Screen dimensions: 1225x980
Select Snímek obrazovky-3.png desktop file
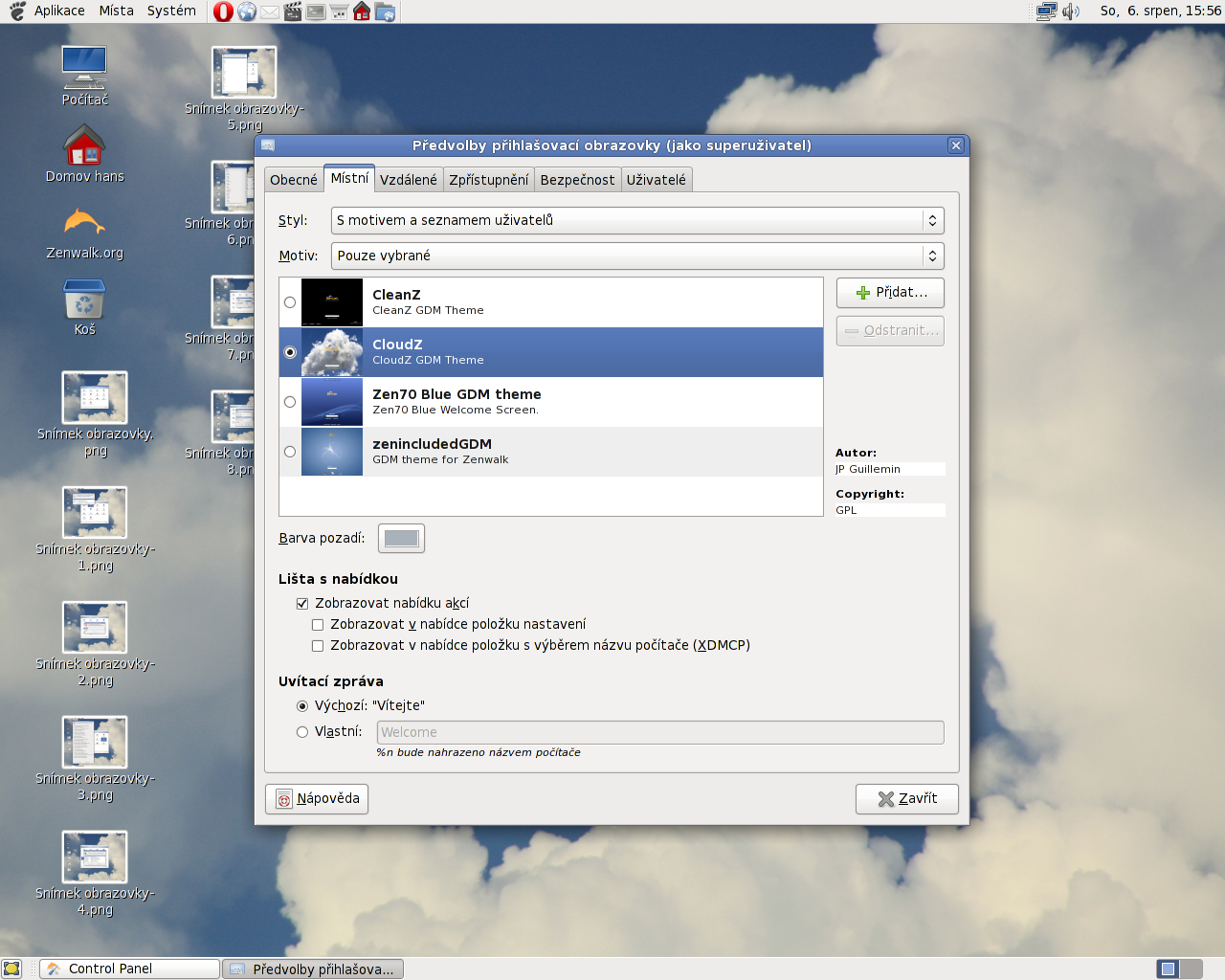point(95,758)
